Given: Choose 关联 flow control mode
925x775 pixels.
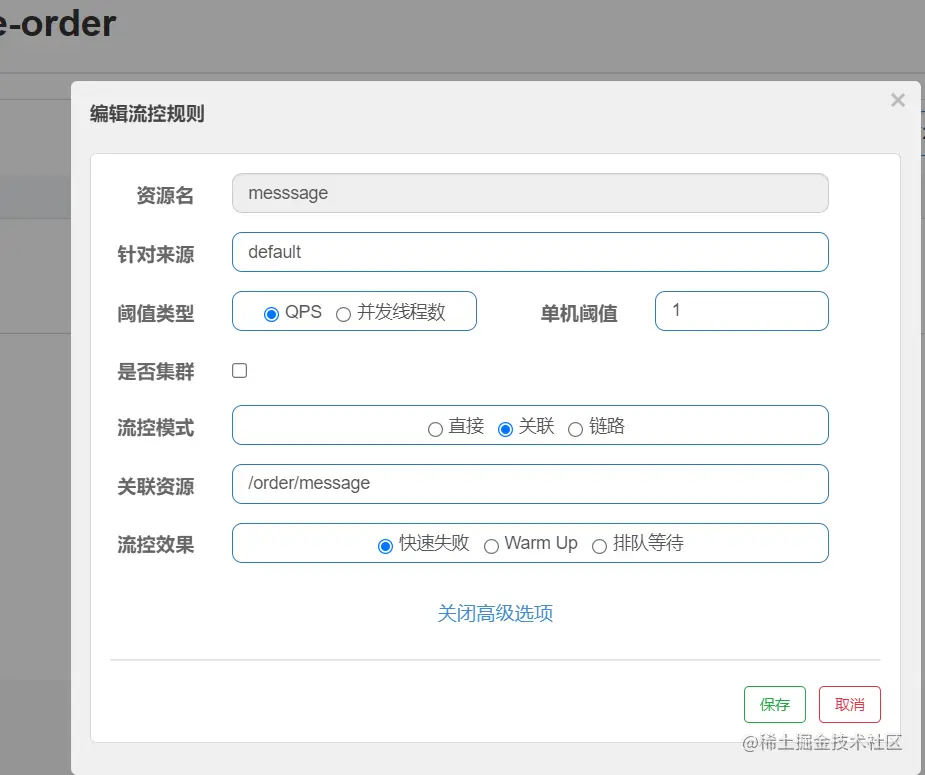Looking at the screenshot, I should 505,429.
